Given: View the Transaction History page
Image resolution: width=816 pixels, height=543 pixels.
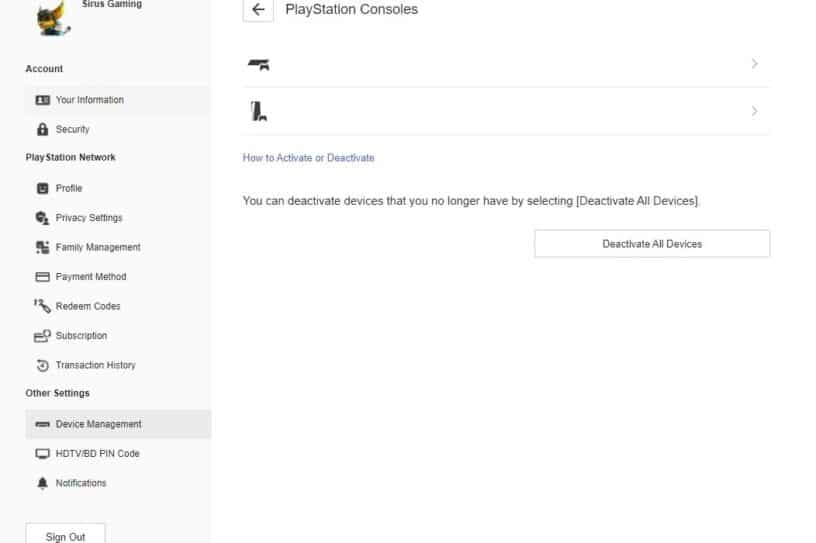Looking at the screenshot, I should pos(118,365).
